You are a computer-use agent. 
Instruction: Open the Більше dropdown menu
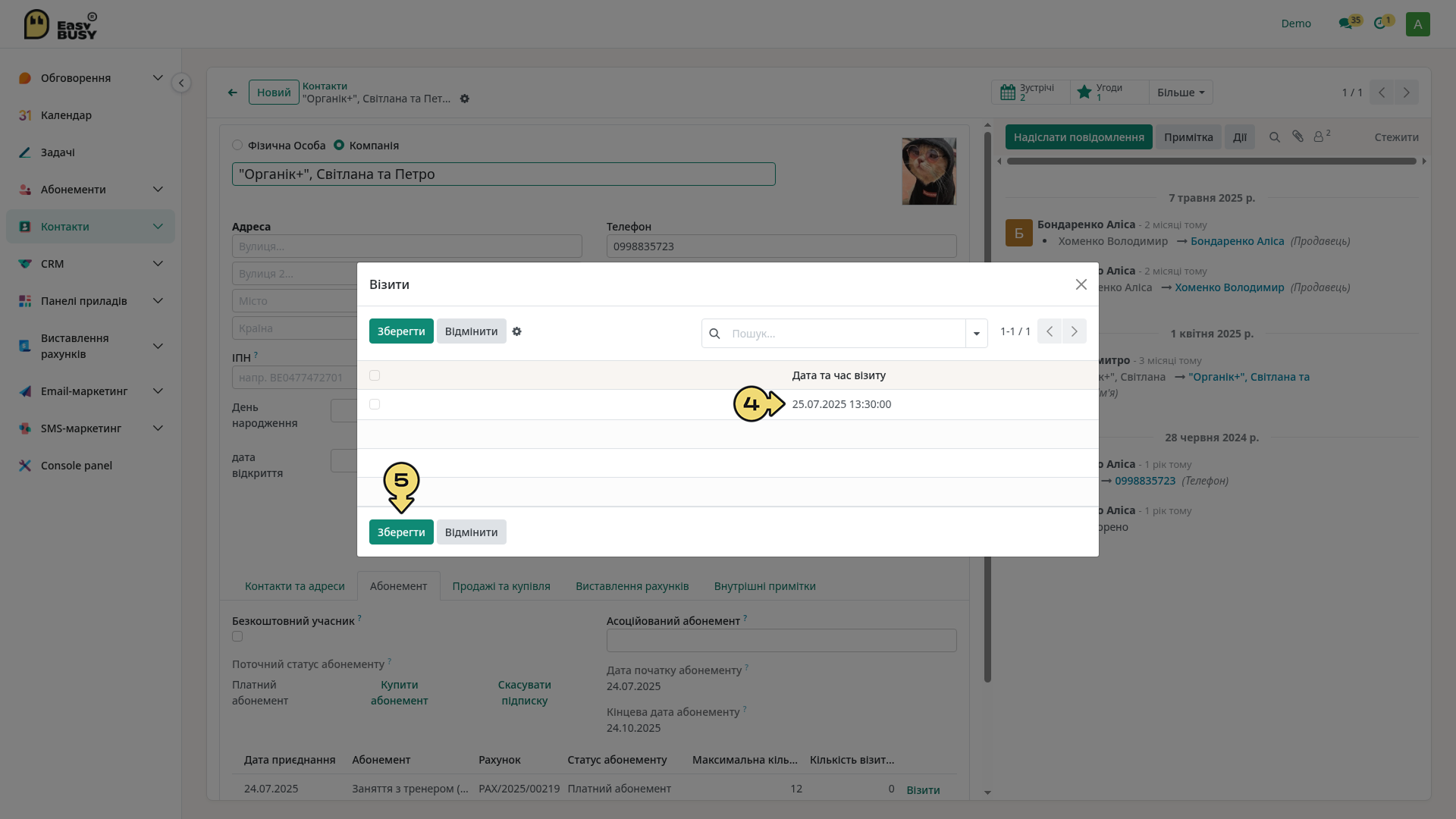tap(1181, 93)
